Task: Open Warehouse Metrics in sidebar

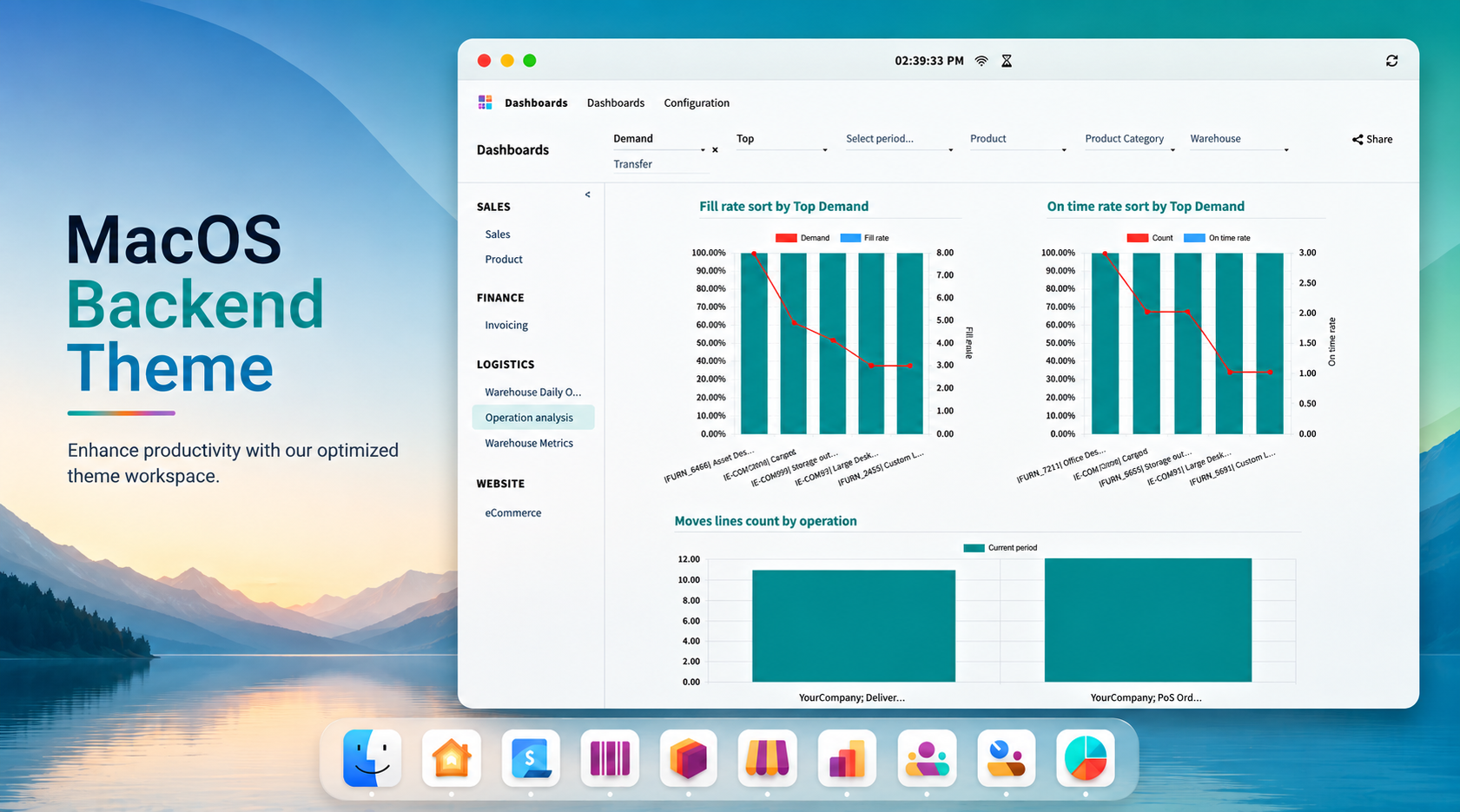Action: [x=529, y=443]
